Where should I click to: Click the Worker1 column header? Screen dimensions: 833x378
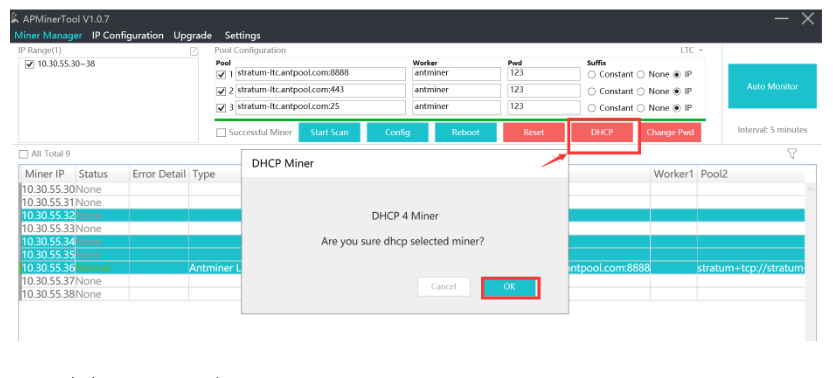(674, 174)
